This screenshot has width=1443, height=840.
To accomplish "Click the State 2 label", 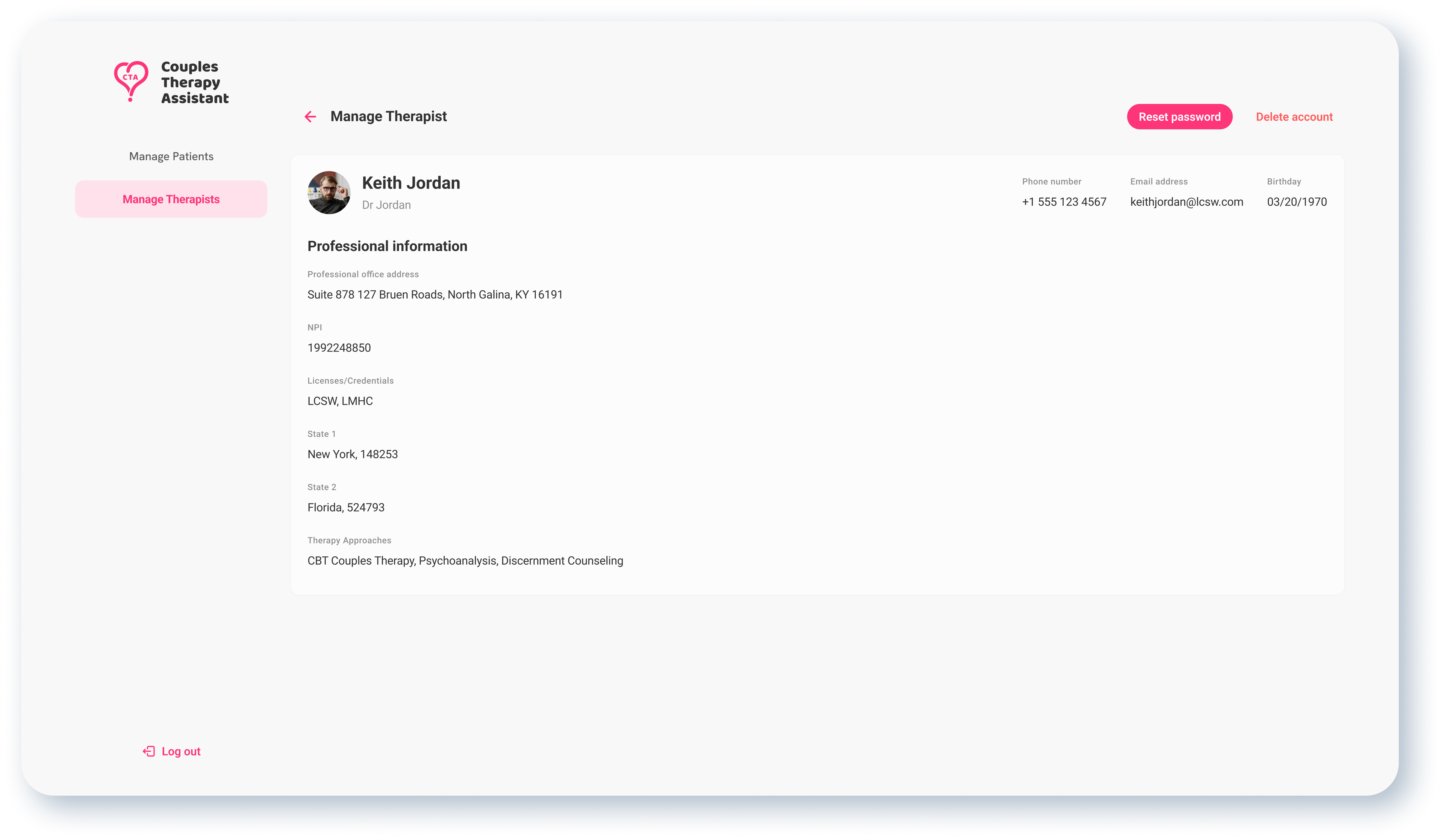I will (322, 487).
